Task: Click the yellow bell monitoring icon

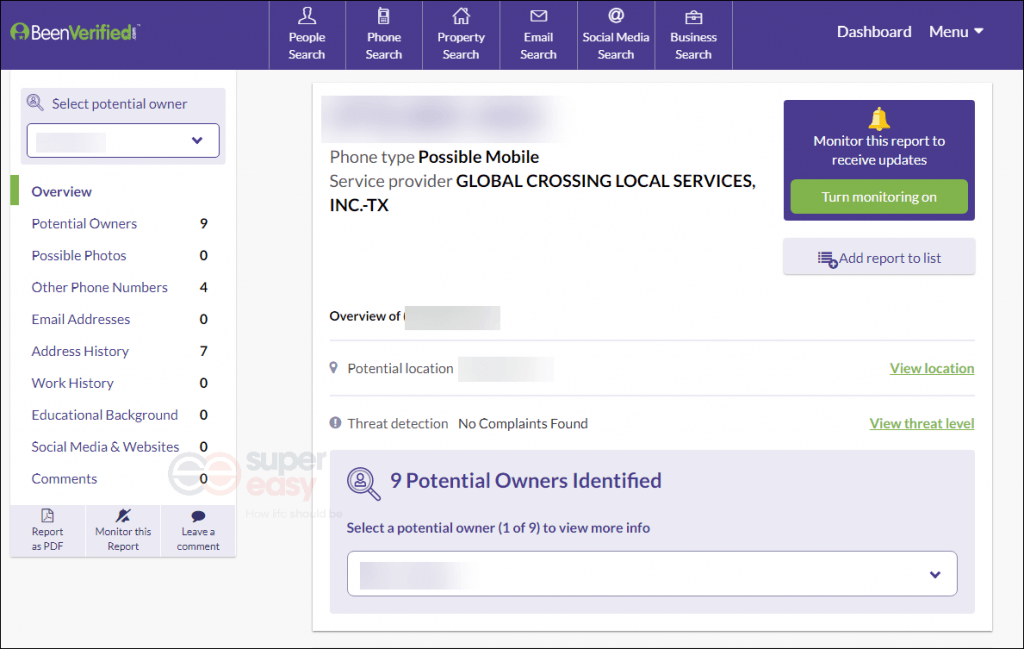Action: pos(879,118)
